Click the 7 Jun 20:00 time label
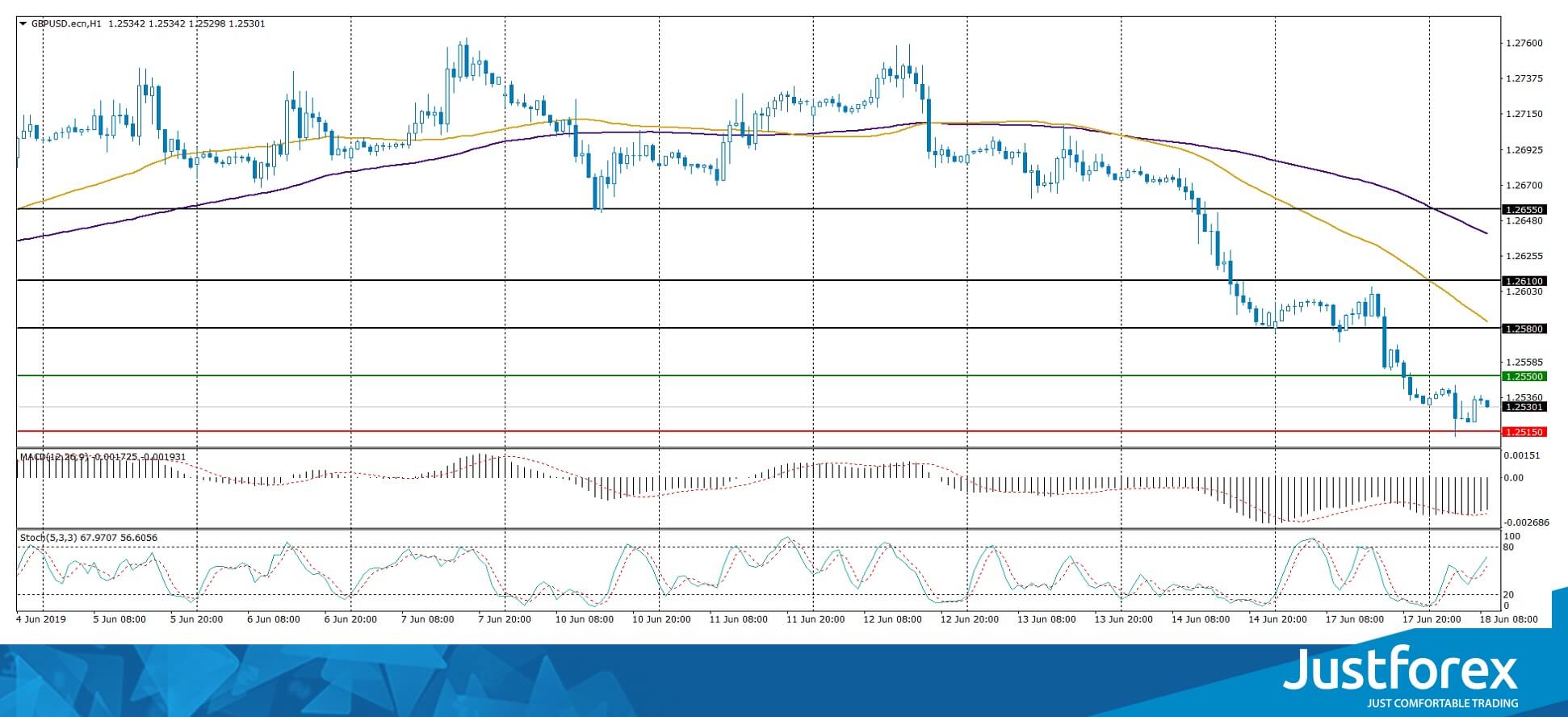Image resolution: width=1568 pixels, height=717 pixels. coord(505,619)
